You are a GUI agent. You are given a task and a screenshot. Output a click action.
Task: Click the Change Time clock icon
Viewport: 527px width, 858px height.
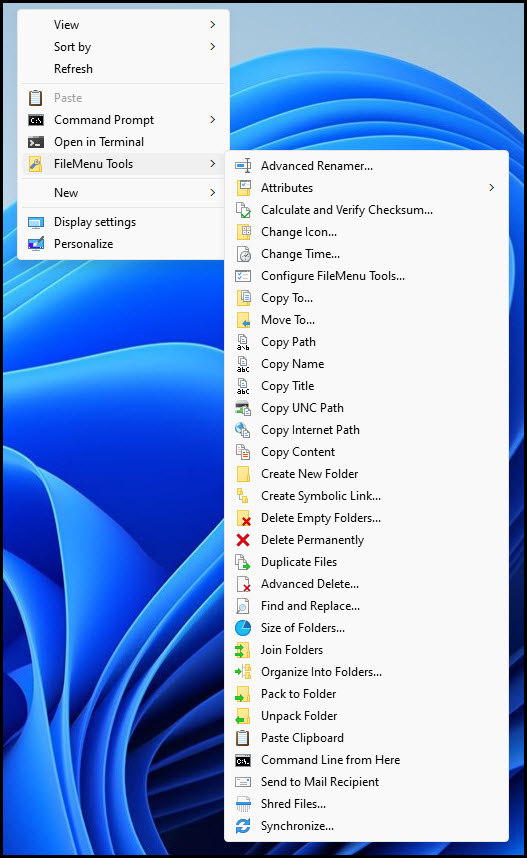point(243,254)
